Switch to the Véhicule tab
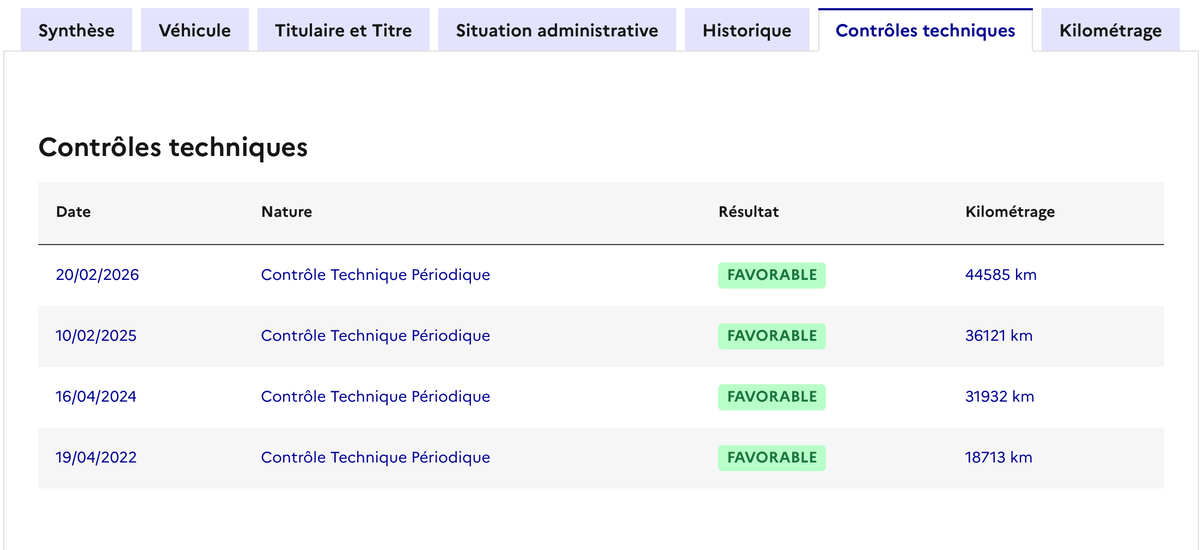Image resolution: width=1200 pixels, height=550 pixels. [195, 30]
